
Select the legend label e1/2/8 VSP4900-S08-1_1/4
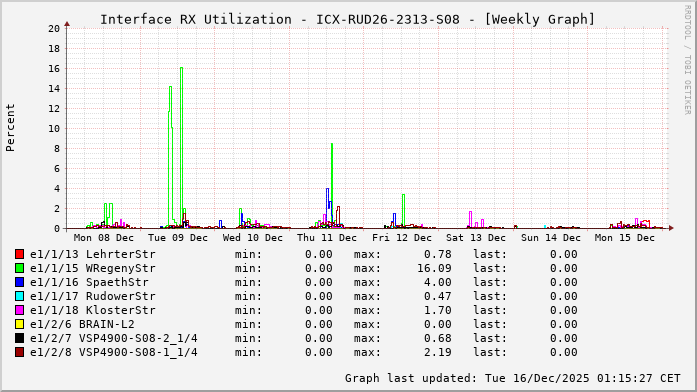(114, 352)
